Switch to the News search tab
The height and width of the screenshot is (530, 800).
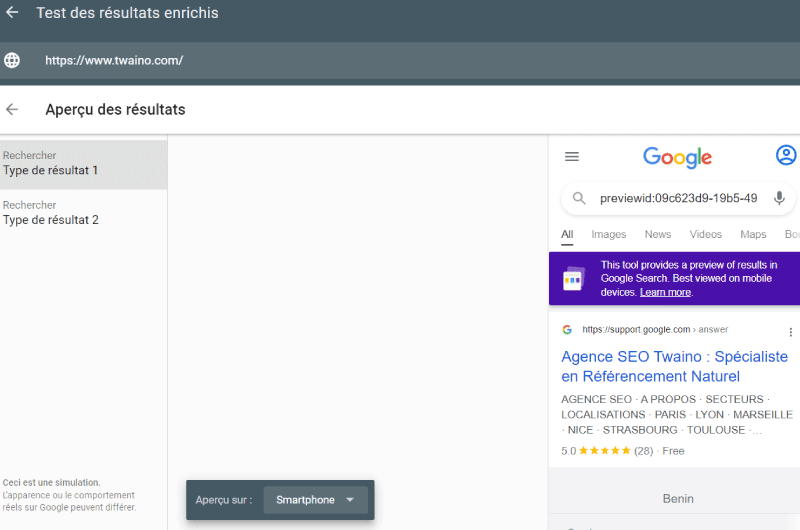(658, 234)
